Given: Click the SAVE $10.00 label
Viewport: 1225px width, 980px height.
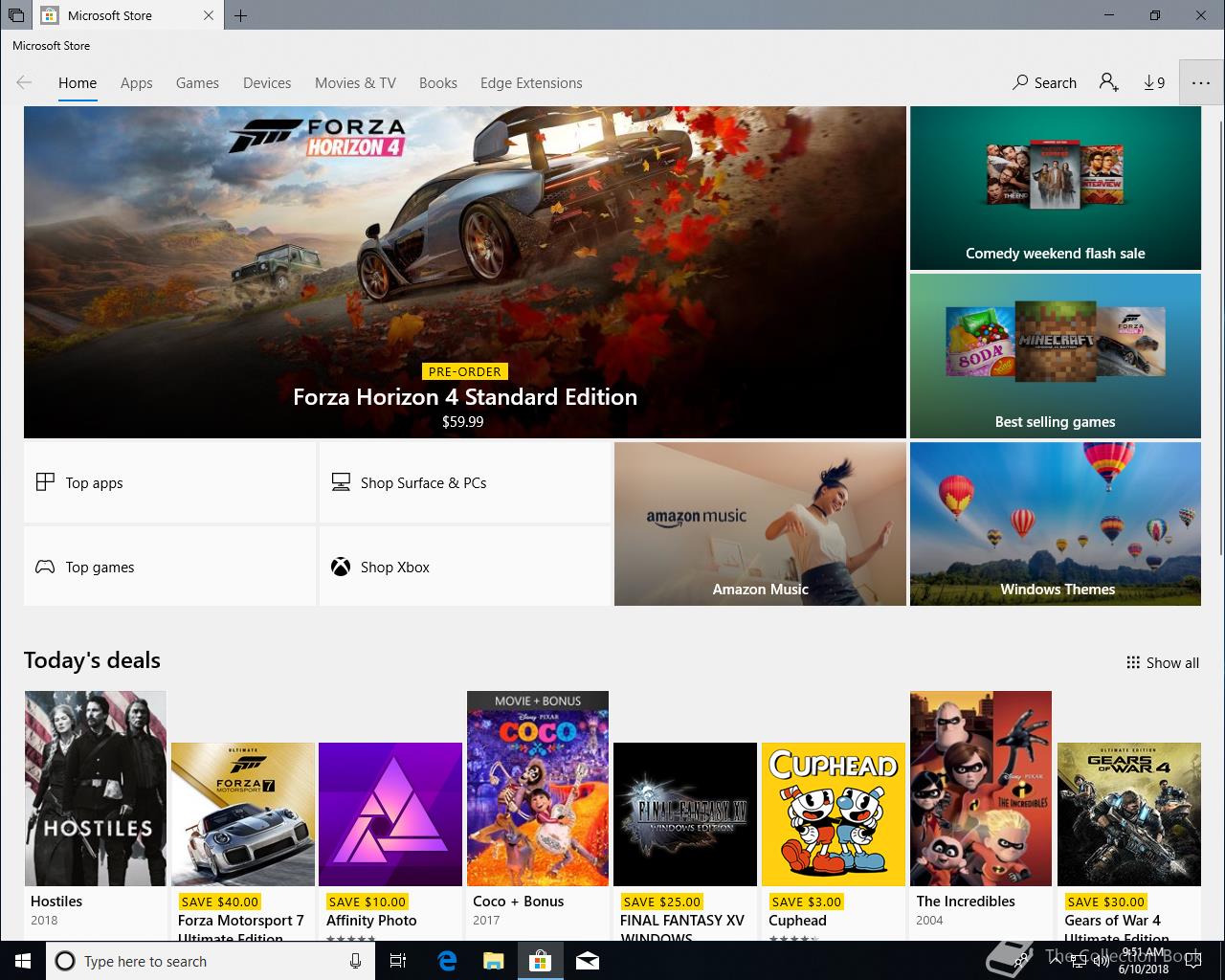Looking at the screenshot, I should coord(367,902).
